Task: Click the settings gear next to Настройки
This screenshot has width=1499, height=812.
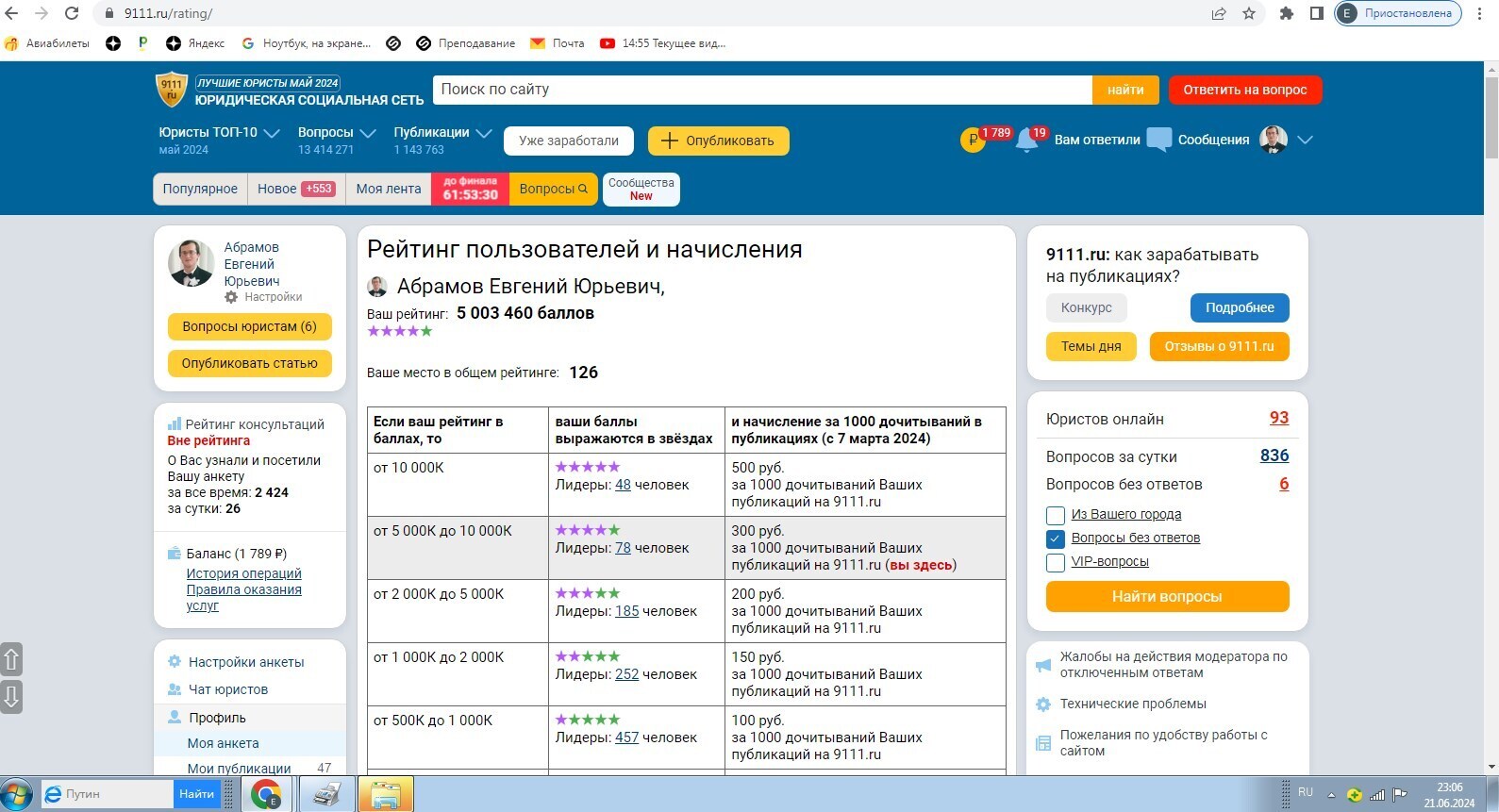Action: click(231, 297)
